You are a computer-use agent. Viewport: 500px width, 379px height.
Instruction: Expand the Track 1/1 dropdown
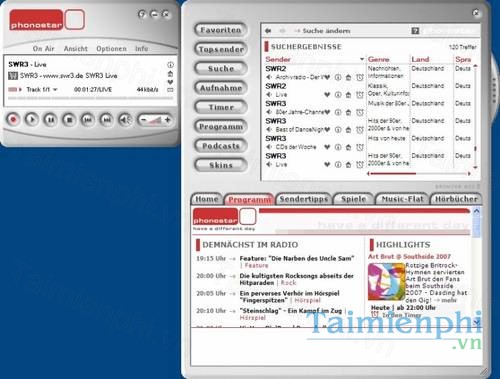point(55,90)
